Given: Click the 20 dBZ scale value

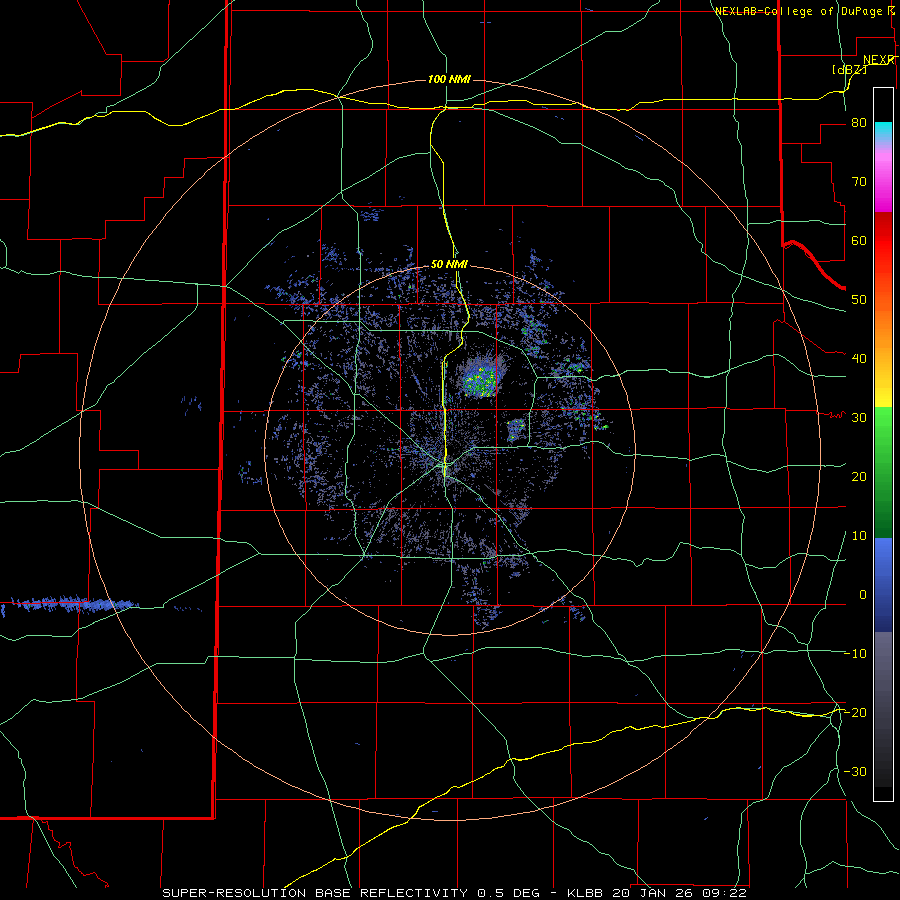Looking at the screenshot, I should pos(859,477).
